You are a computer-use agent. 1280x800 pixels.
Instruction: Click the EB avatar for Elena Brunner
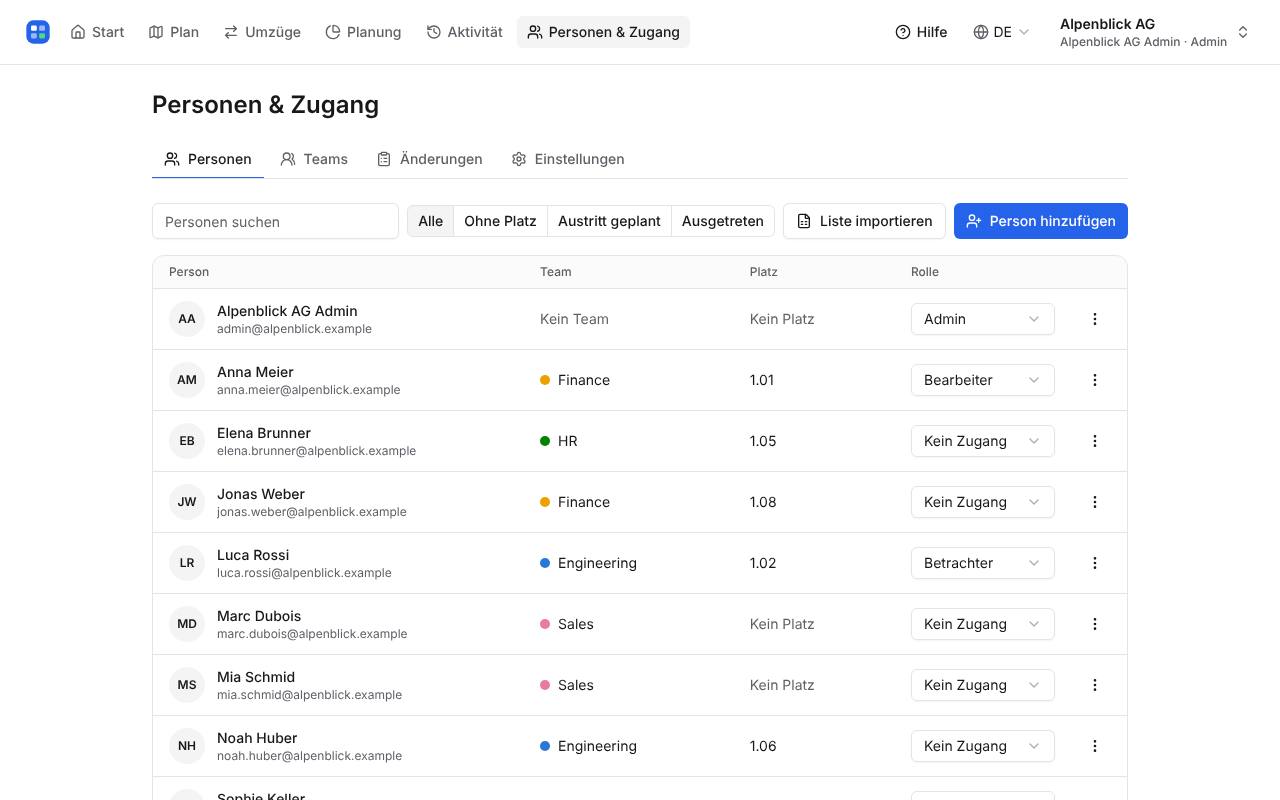pos(187,441)
